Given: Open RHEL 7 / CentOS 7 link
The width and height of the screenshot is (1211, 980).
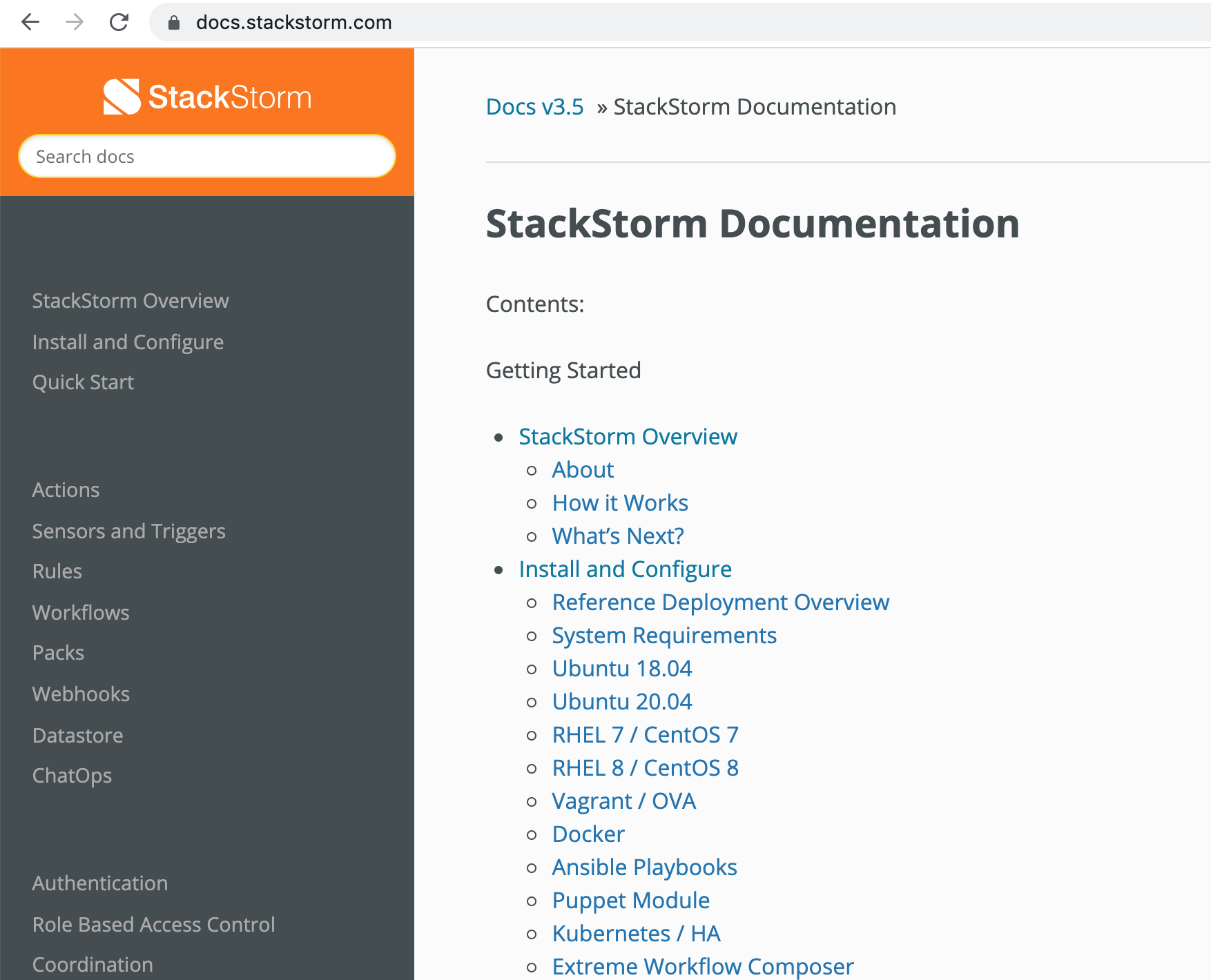Looking at the screenshot, I should coord(646,735).
